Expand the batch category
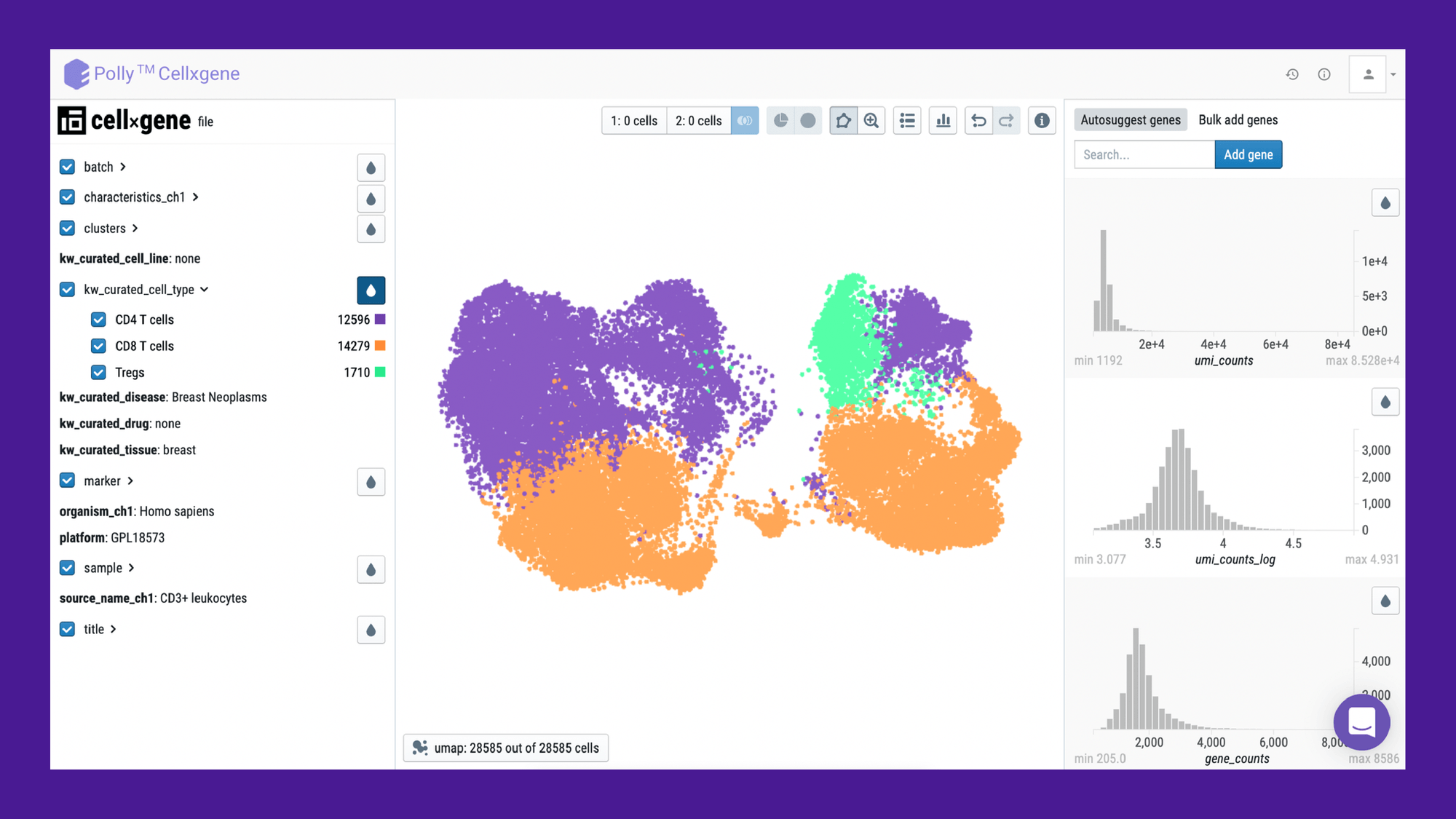 pos(122,166)
